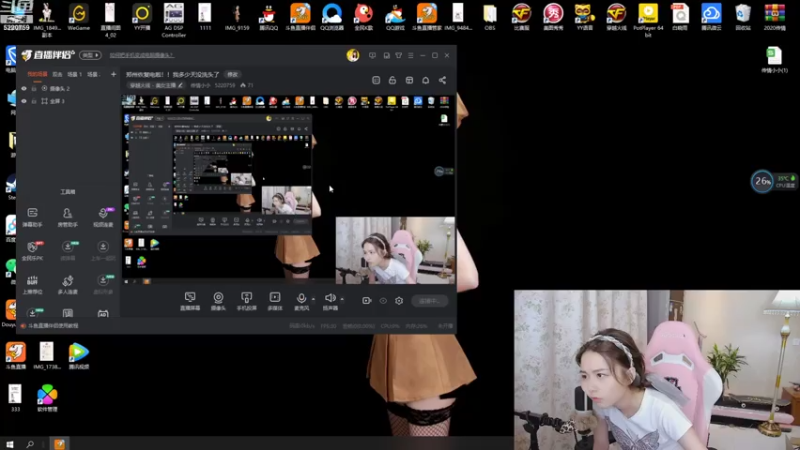The image size is (800, 450).
Task: Click the 直播中 streaming button
Action: 429,301
